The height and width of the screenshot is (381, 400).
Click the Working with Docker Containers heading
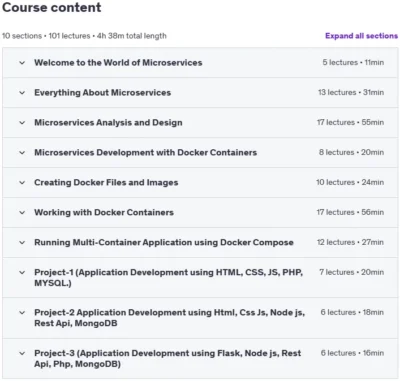click(104, 213)
